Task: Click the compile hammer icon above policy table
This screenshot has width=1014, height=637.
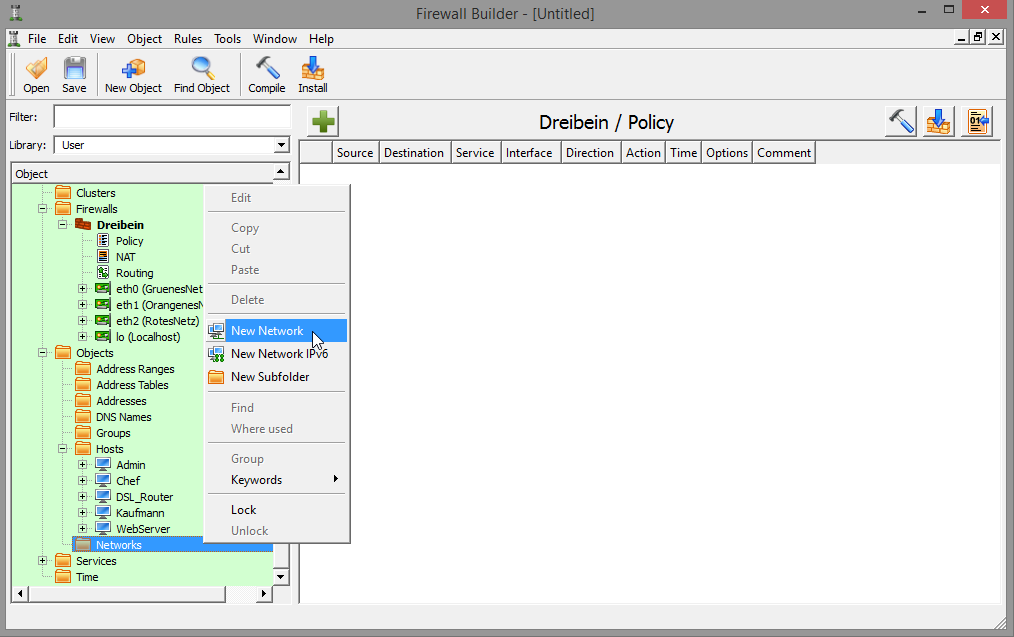Action: pyautogui.click(x=901, y=122)
